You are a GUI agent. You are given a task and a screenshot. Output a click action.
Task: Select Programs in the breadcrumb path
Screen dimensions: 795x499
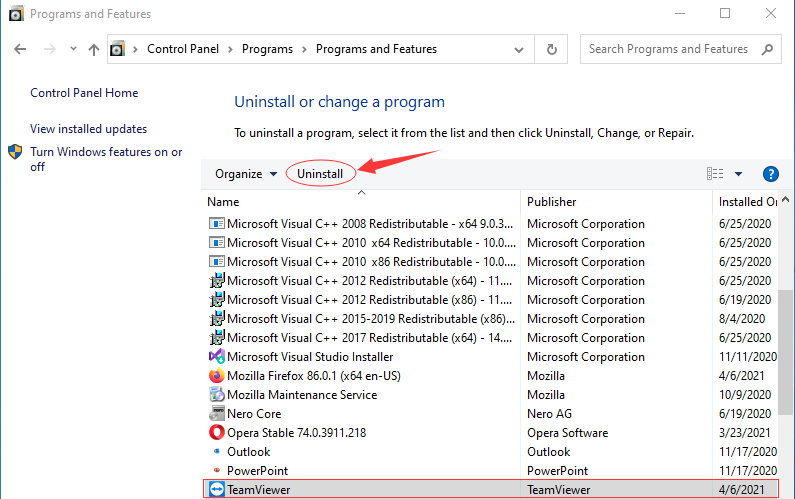click(267, 49)
